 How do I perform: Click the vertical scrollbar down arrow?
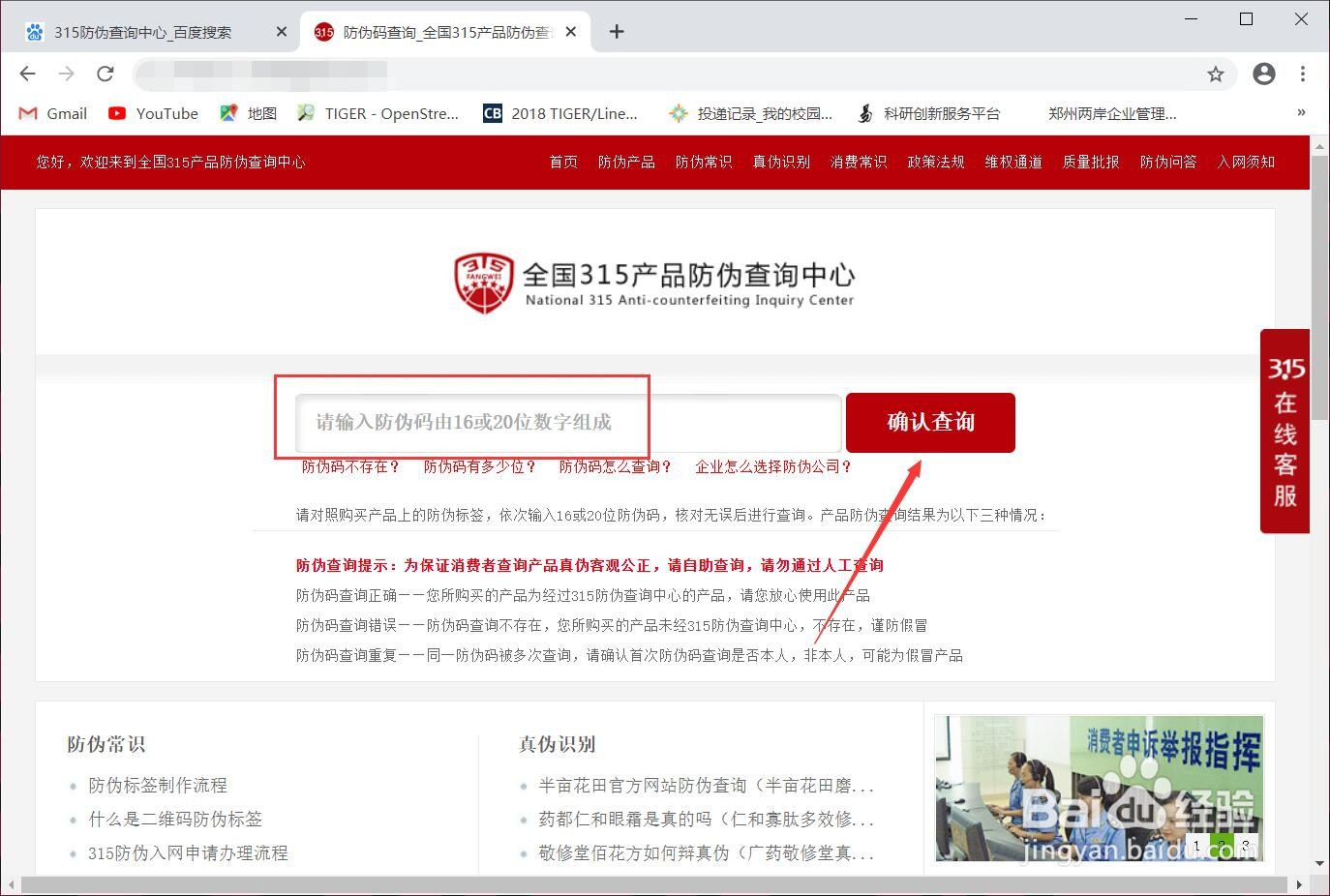point(1319,864)
